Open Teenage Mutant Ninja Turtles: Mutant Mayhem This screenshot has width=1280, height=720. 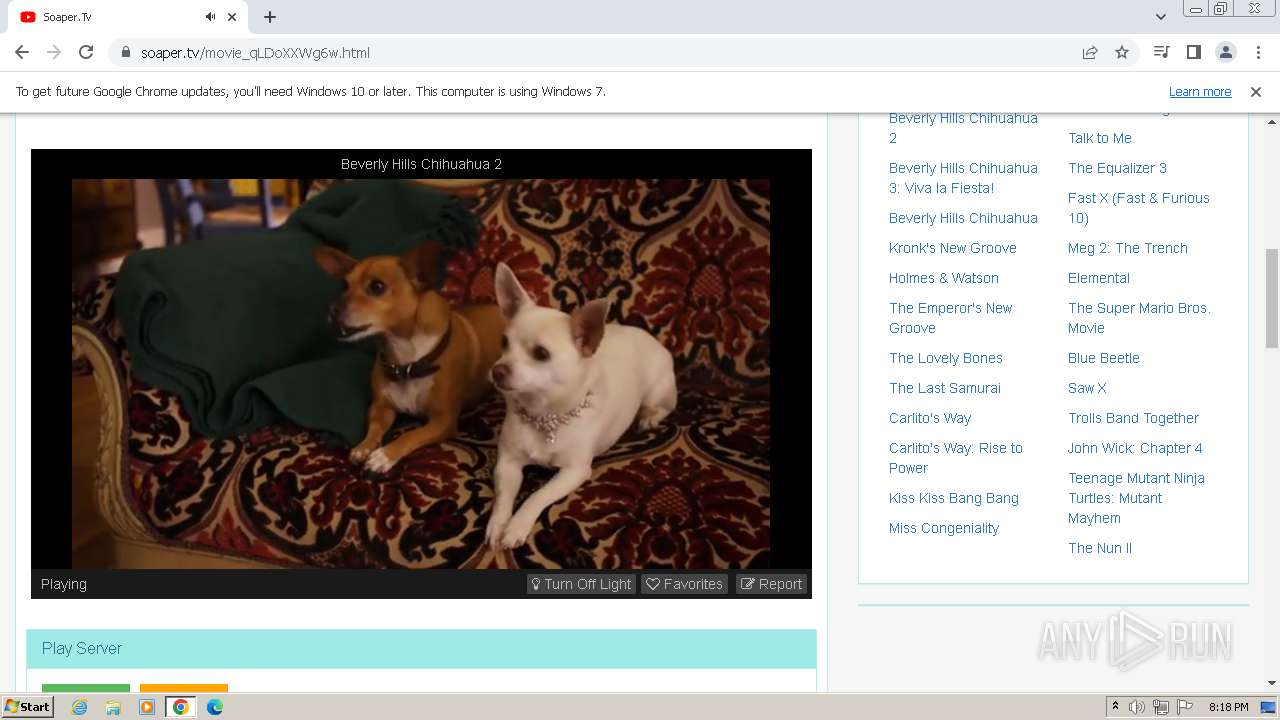pos(1136,498)
